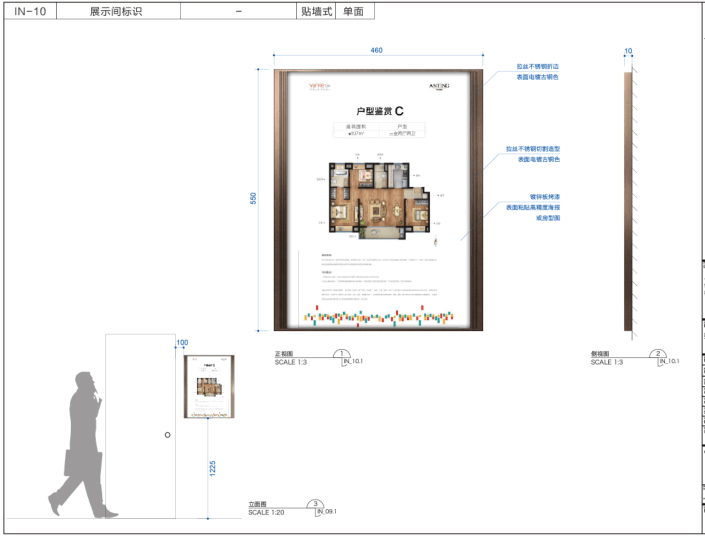
Task: Click the "IN_10.1" reference beside marker 1
Action: click(x=353, y=361)
